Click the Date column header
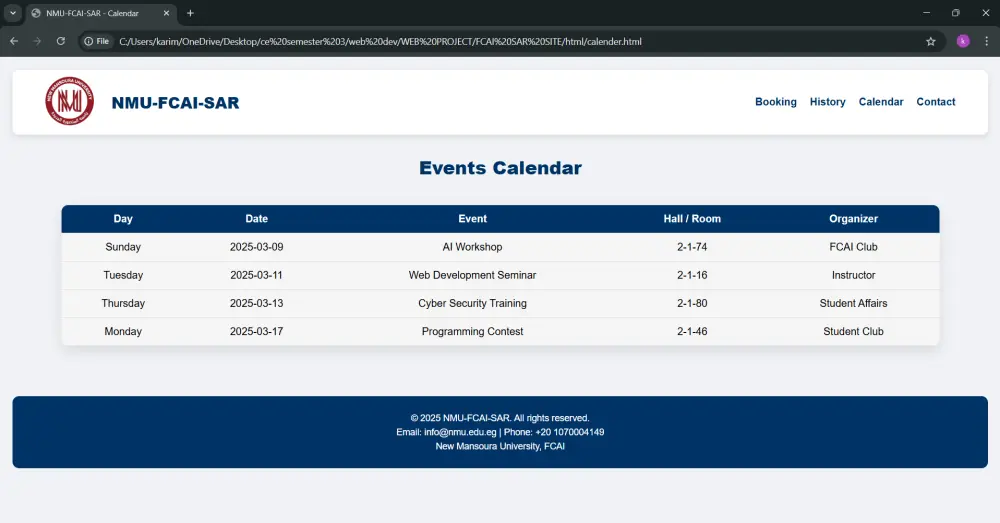The height and width of the screenshot is (523, 1000). 256,219
